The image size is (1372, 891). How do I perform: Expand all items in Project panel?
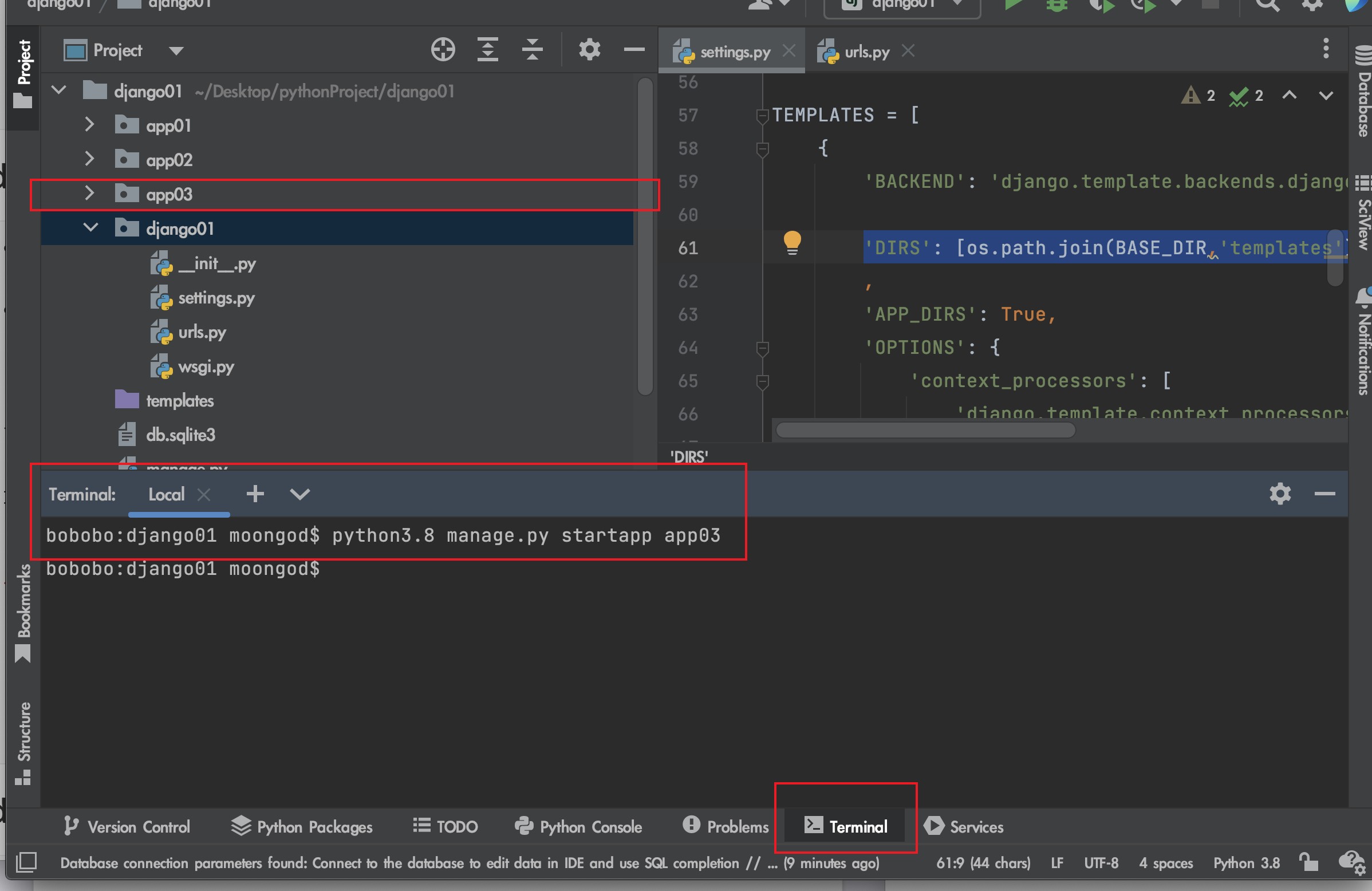coord(488,50)
